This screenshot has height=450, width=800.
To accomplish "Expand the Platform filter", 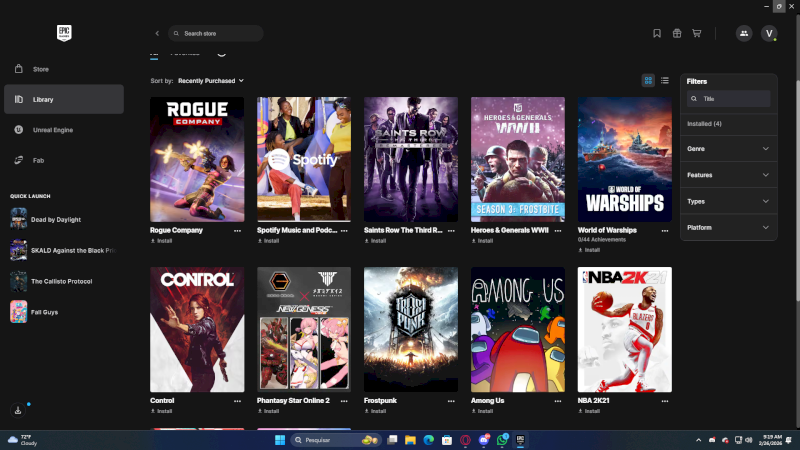I will [729, 228].
